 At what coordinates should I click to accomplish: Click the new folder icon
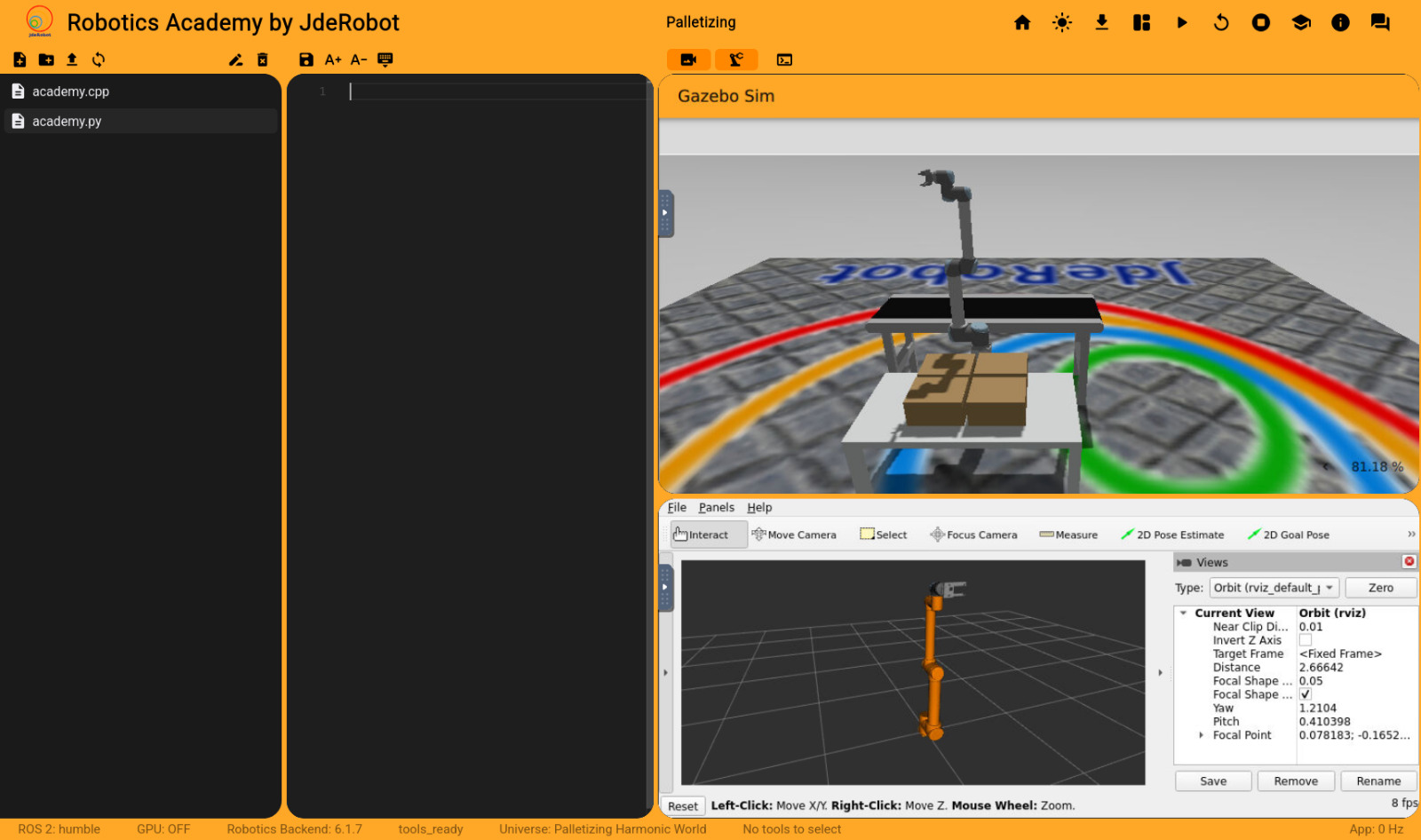[46, 59]
